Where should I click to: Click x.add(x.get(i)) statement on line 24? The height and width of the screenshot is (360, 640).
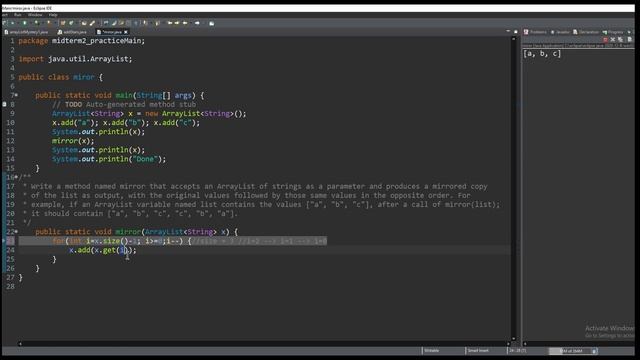pyautogui.click(x=103, y=250)
